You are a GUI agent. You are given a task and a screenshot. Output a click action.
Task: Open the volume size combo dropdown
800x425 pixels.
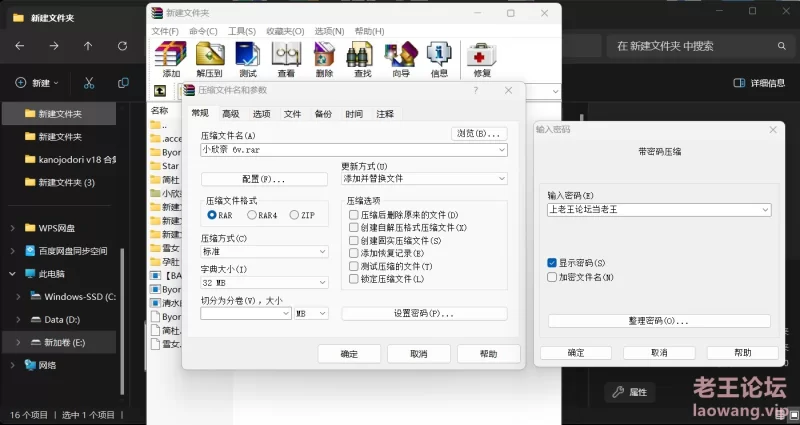click(286, 313)
